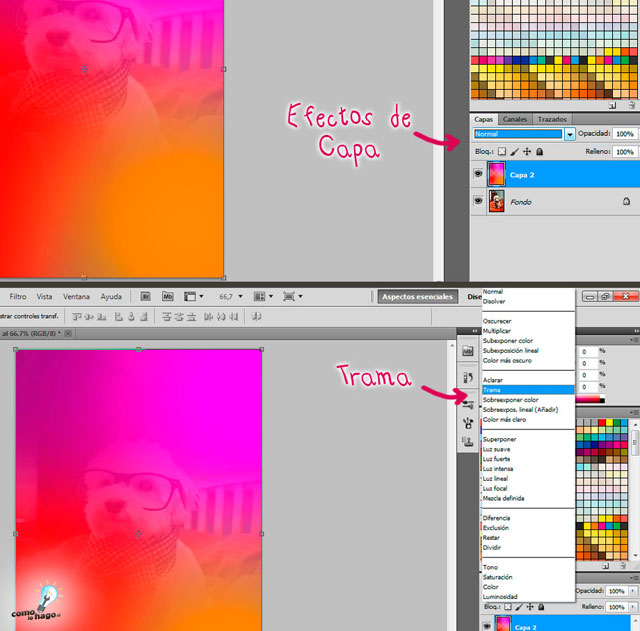
Task: Switch to the Canales tab
Action: 515,119
